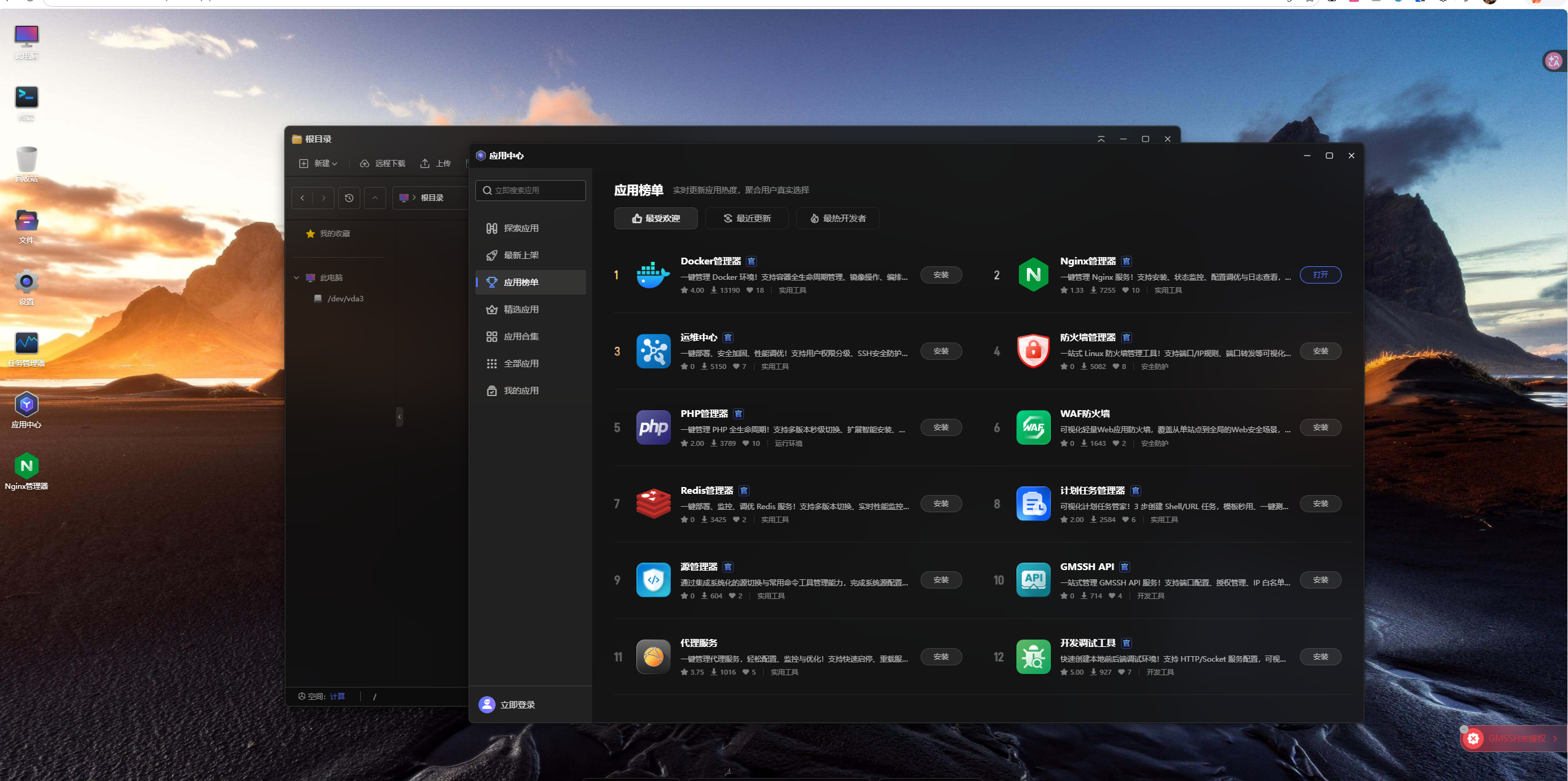Open the PHP管理器 app icon
The height and width of the screenshot is (781, 1568).
[x=653, y=427]
